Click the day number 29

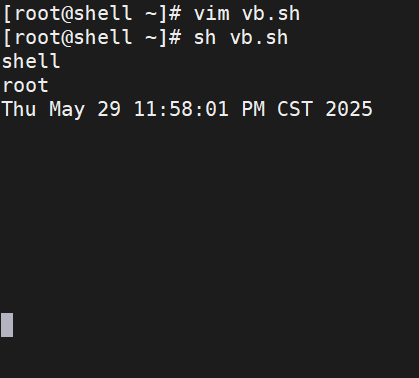(x=109, y=109)
